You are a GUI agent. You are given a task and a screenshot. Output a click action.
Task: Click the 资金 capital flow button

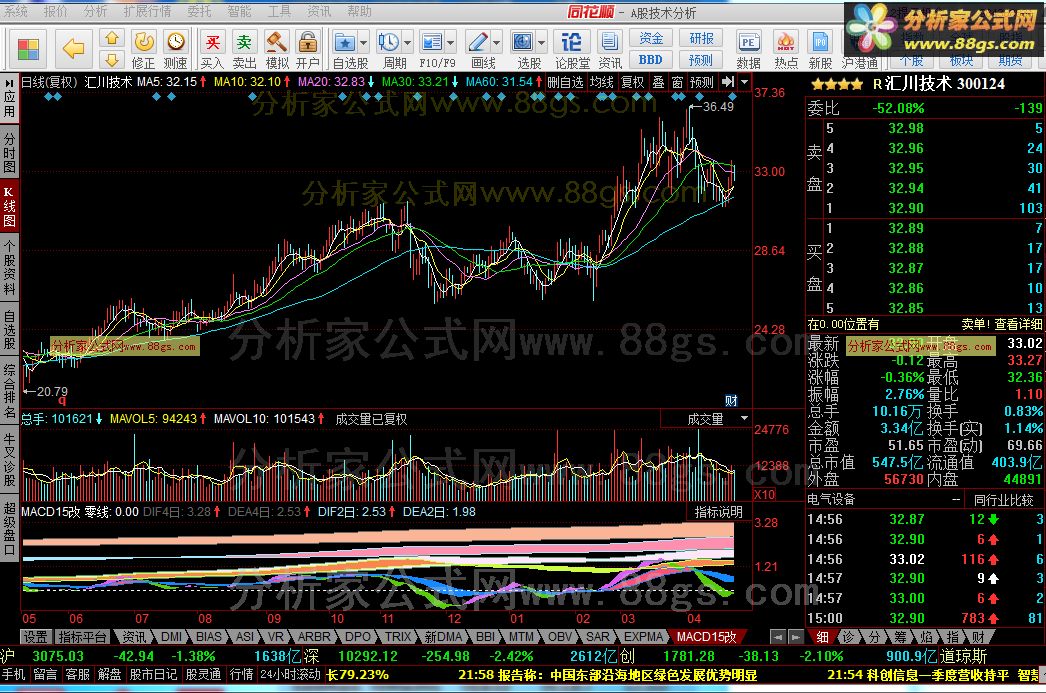pyautogui.click(x=651, y=38)
